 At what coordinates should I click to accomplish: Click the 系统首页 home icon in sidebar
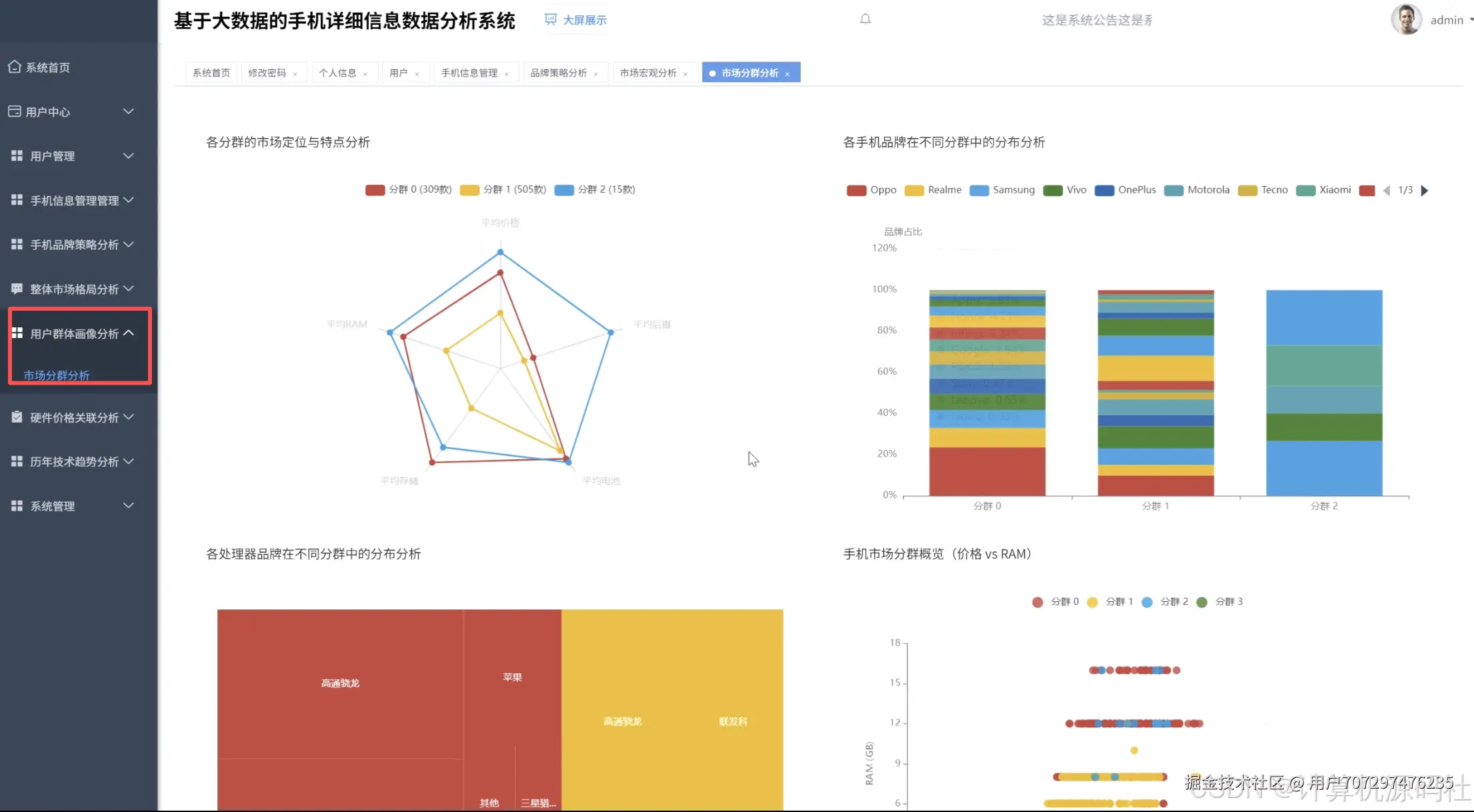[15, 67]
